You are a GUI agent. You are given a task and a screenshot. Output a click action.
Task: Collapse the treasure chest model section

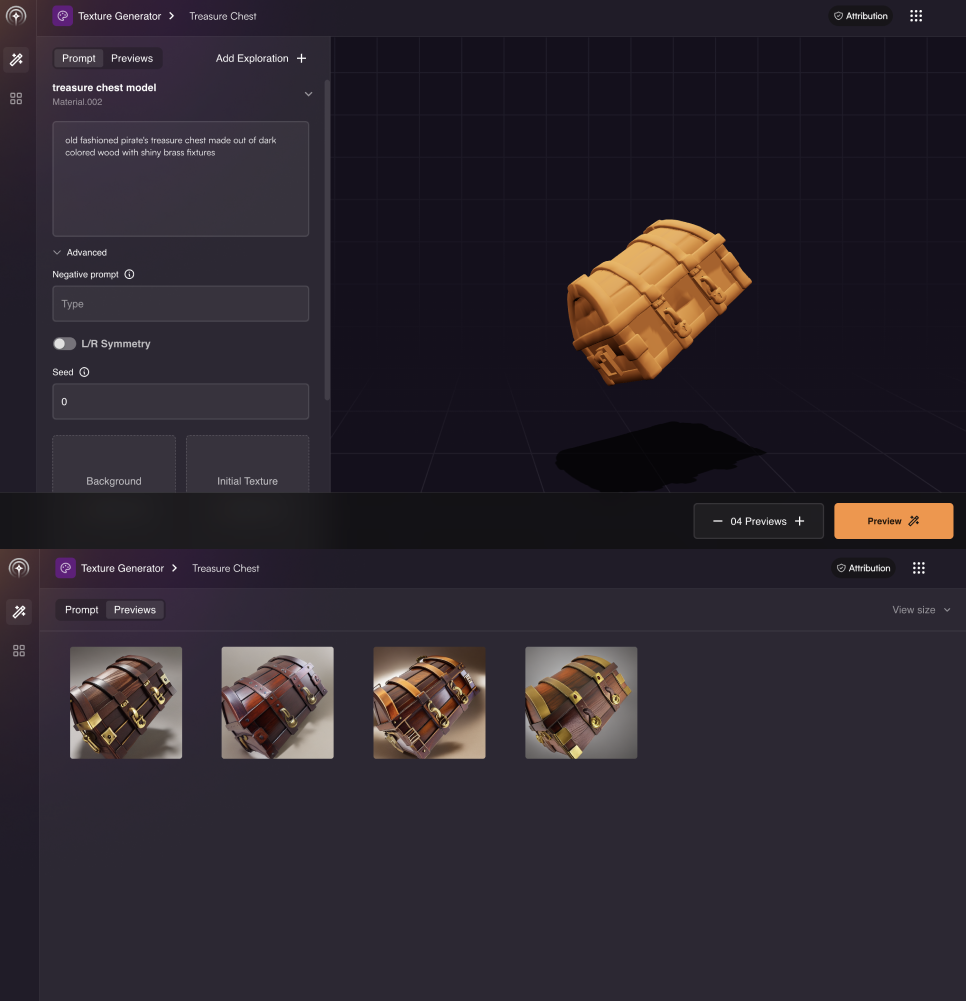coord(308,94)
